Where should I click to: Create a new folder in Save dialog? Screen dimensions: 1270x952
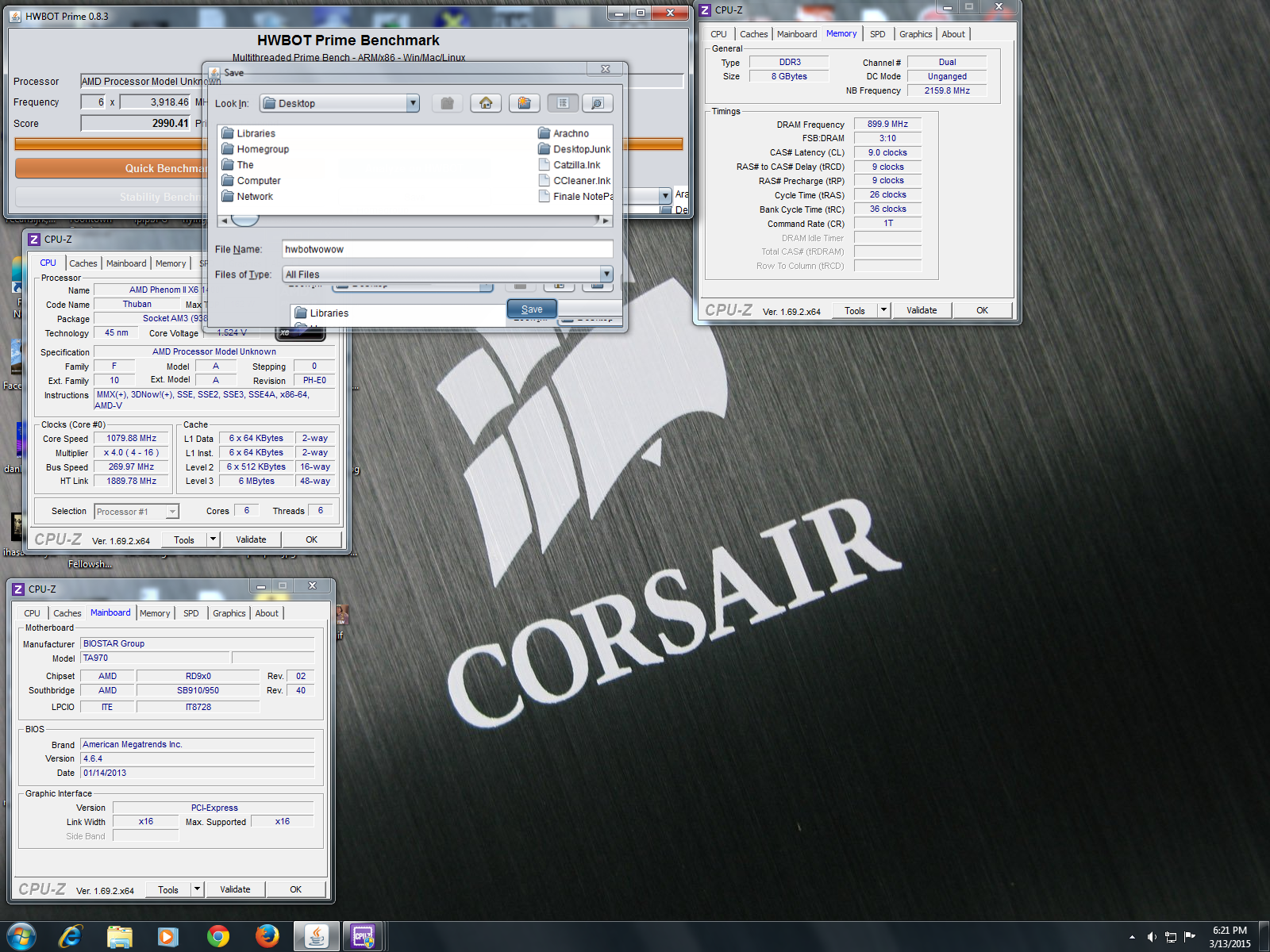(524, 103)
